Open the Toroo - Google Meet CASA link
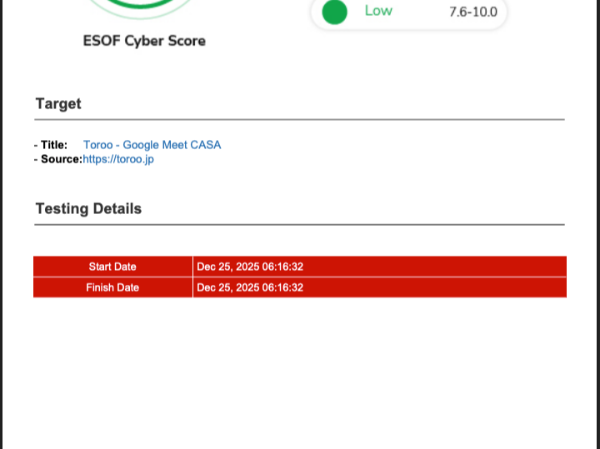600x449 pixels. pos(152,145)
